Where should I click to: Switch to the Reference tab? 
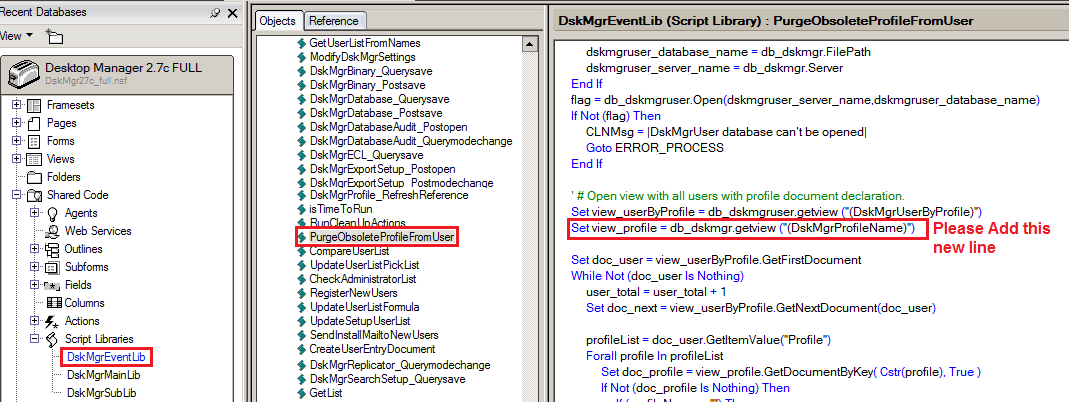click(334, 21)
